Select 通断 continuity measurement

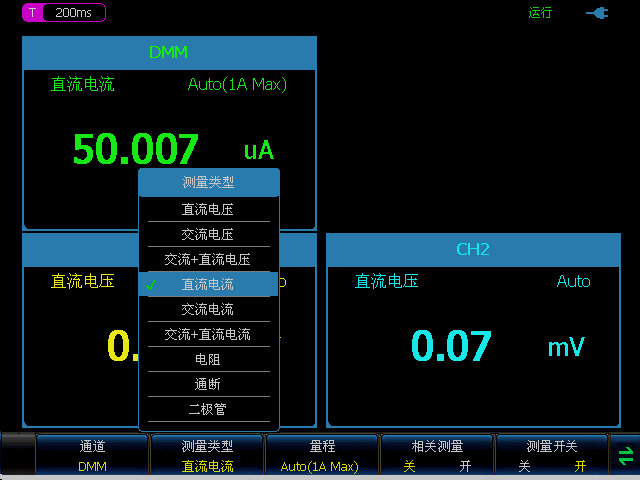[208, 385]
